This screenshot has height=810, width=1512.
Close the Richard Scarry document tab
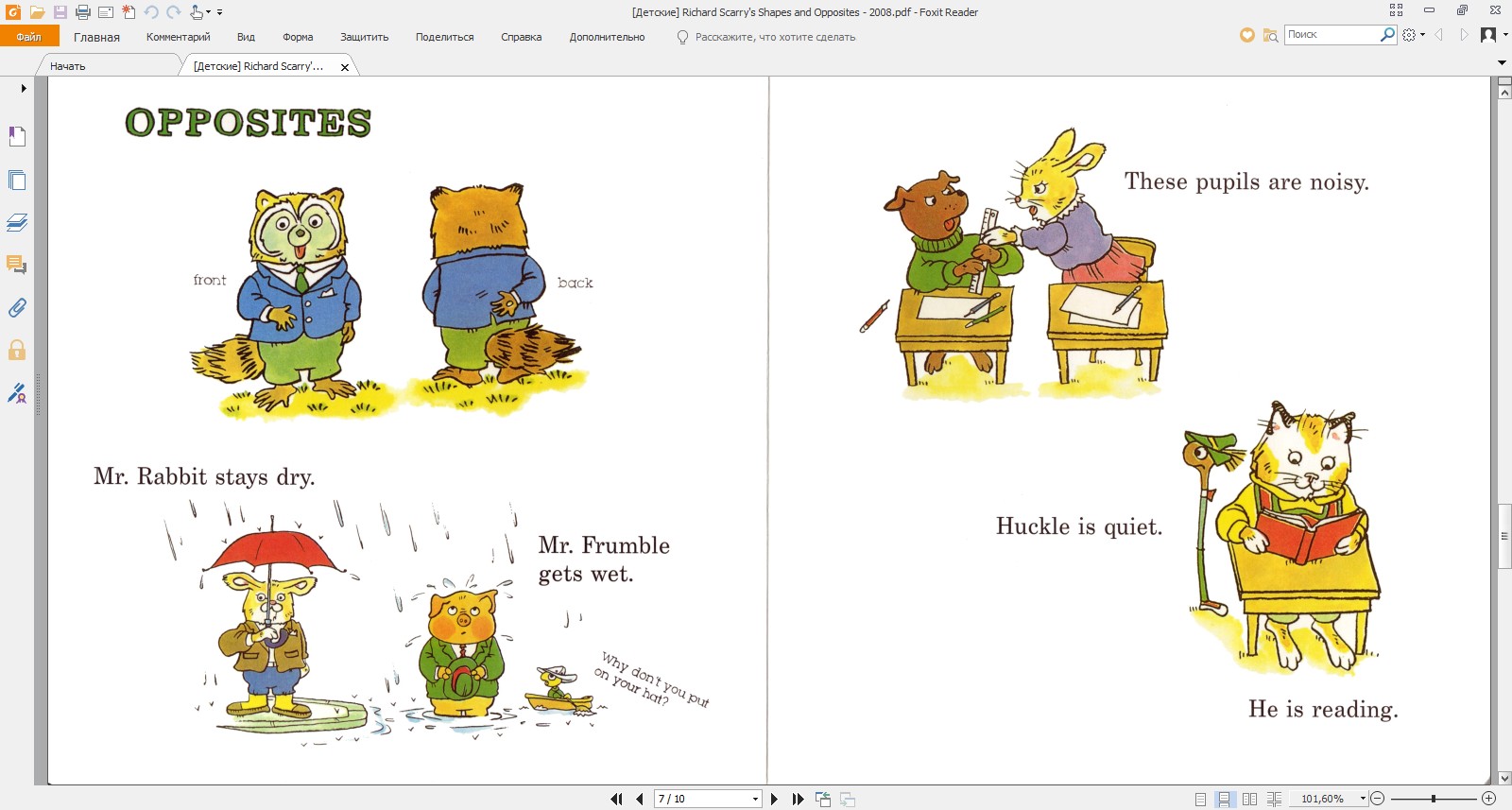(x=345, y=67)
